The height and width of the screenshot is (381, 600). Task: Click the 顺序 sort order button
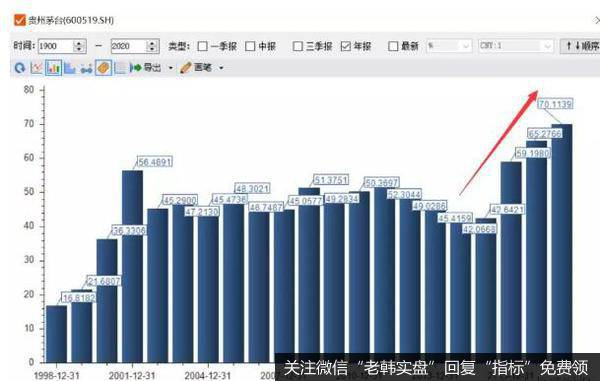[x=580, y=46]
